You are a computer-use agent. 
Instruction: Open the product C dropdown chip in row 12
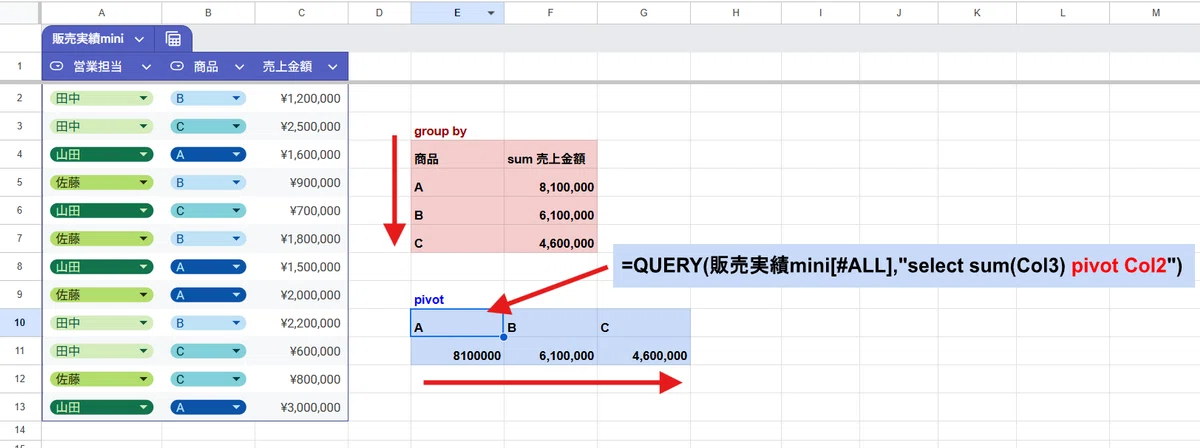208,379
